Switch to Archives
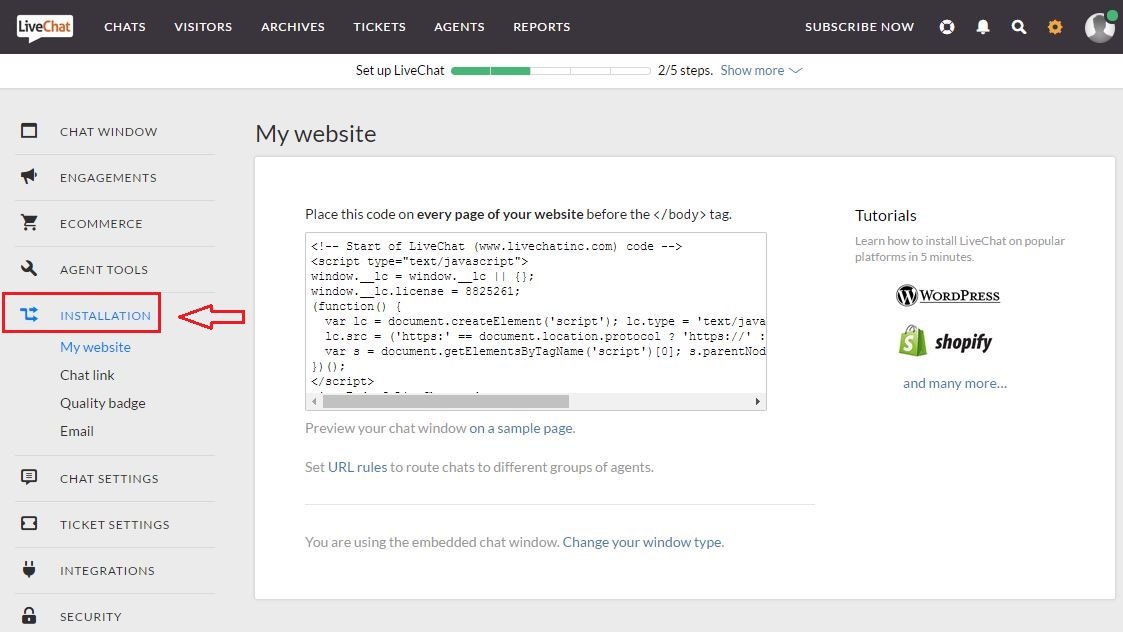The width and height of the screenshot is (1123, 632). (x=293, y=27)
